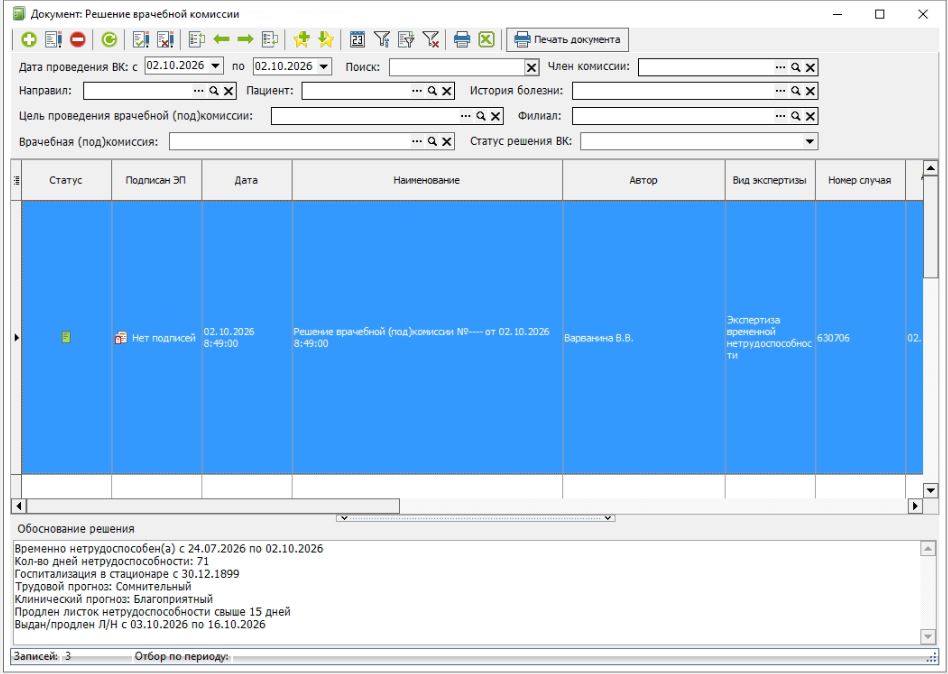
Task: Clear the Врачебная (под)комиссия field with X
Action: pos(447,141)
